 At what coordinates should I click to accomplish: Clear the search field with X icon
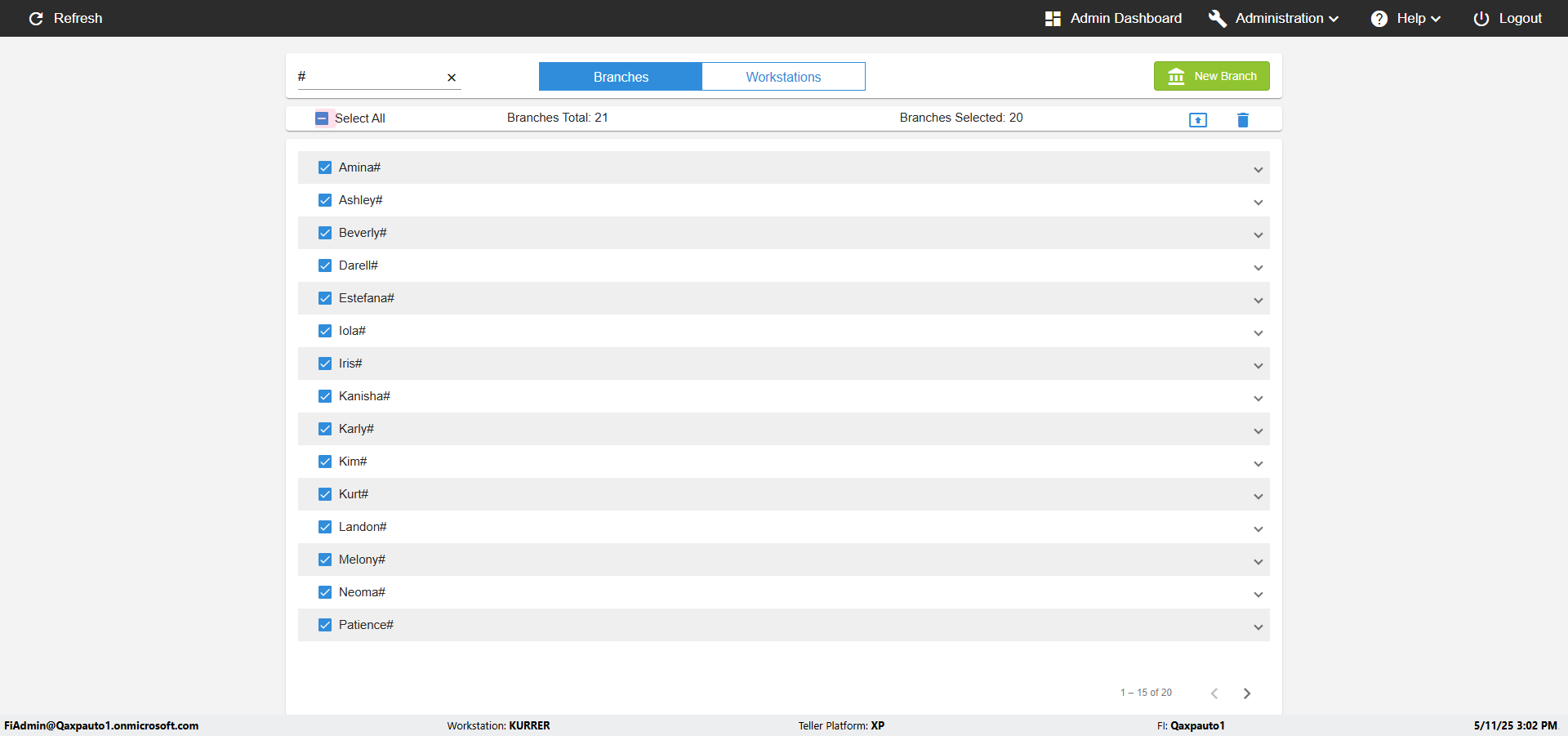pyautogui.click(x=452, y=78)
